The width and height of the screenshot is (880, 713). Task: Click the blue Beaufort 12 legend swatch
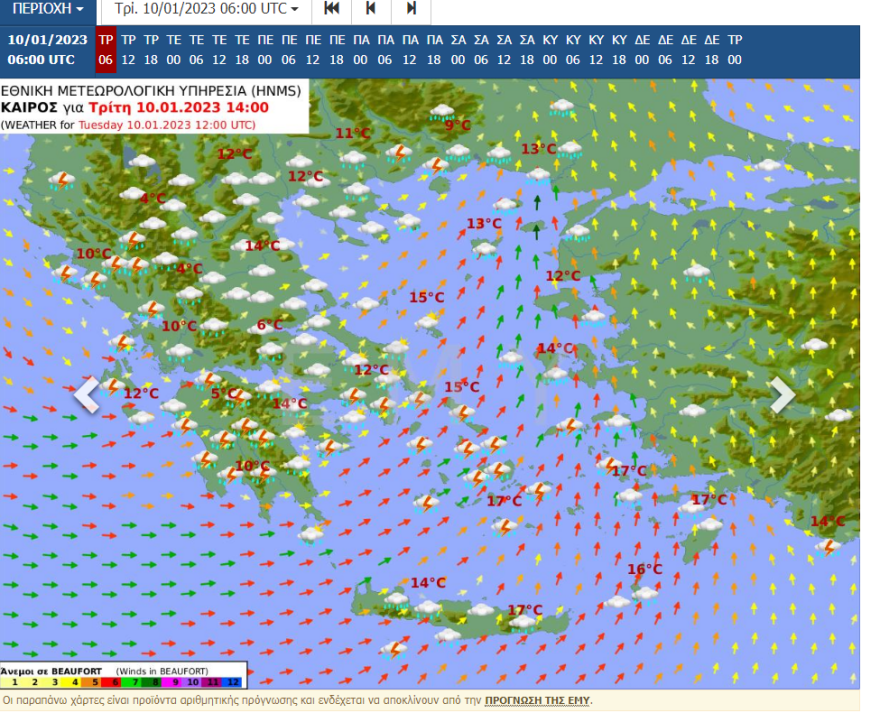click(x=233, y=681)
